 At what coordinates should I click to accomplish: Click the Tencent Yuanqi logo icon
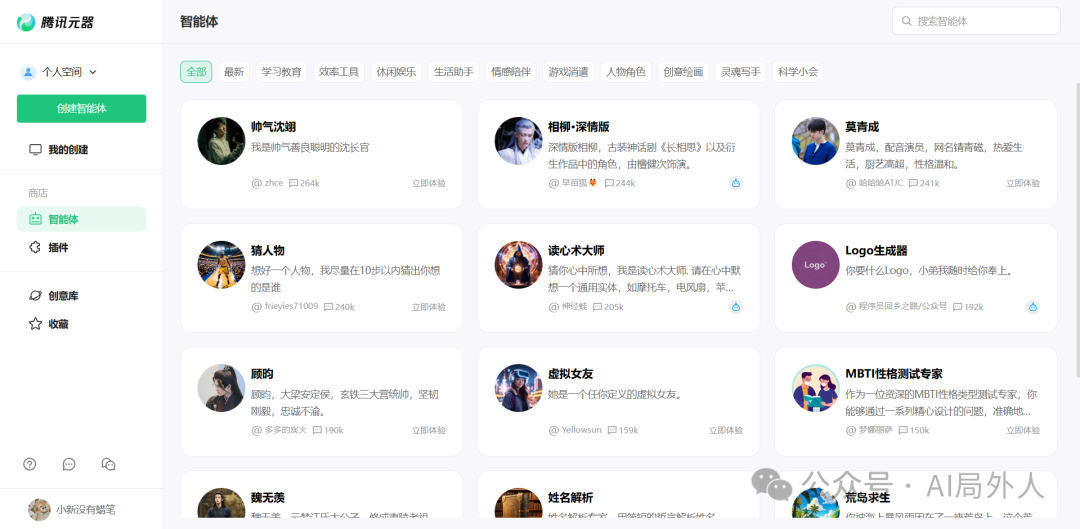(26, 22)
